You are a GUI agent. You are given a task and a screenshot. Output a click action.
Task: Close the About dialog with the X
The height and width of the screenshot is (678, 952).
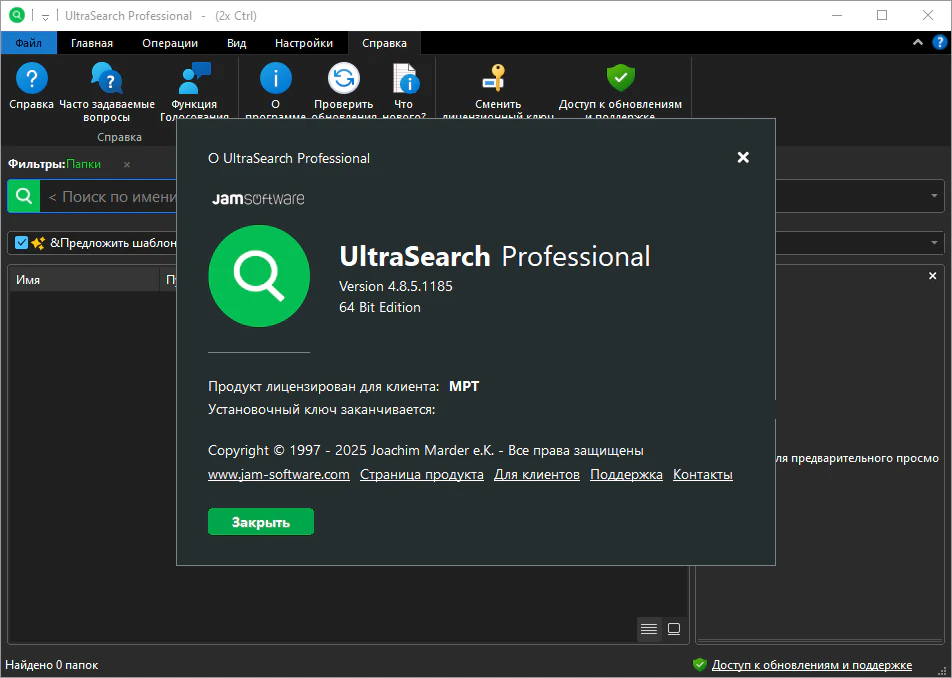coord(743,158)
